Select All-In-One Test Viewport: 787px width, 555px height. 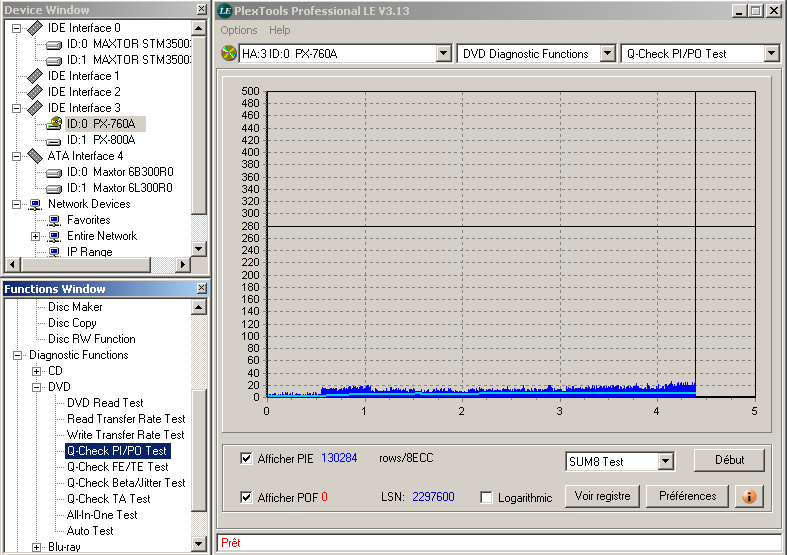point(102,515)
